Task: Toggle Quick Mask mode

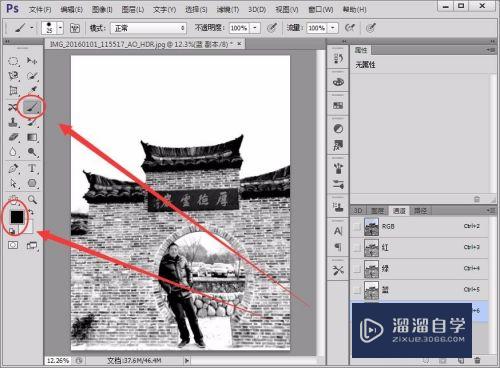Action: point(13,245)
